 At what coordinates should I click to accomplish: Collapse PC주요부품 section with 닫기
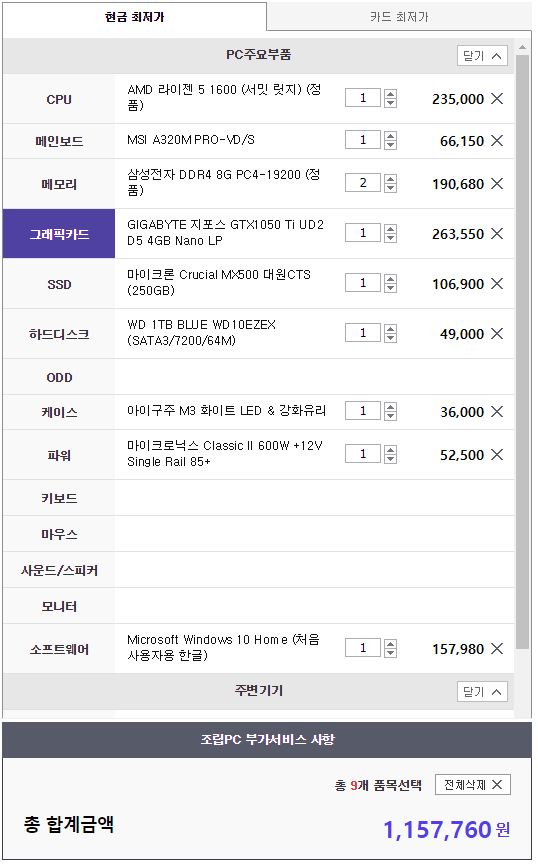pyautogui.click(x=483, y=56)
